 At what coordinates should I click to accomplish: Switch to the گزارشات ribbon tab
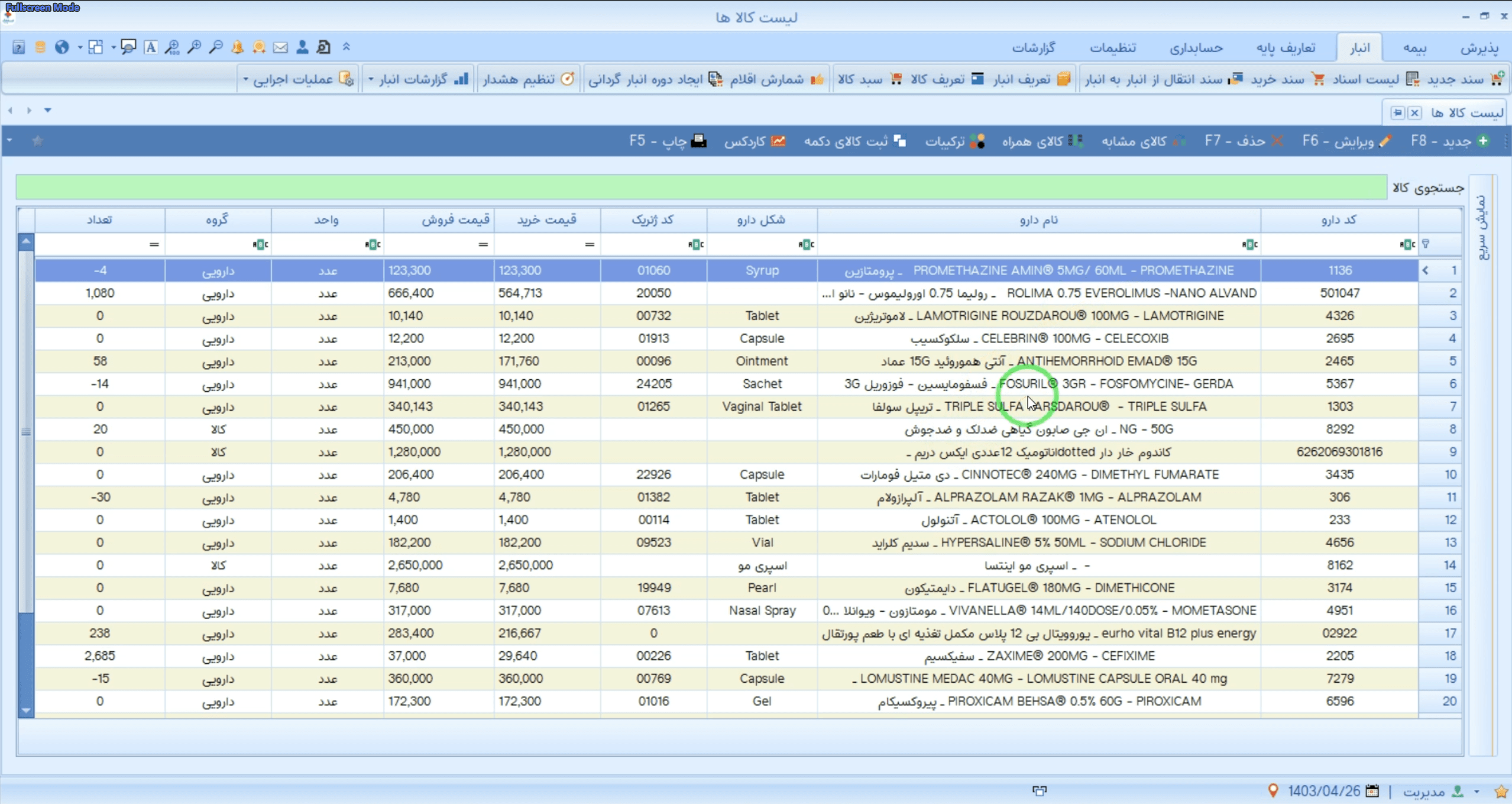1033,48
